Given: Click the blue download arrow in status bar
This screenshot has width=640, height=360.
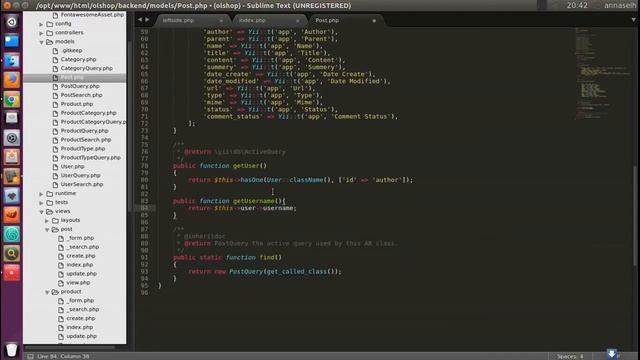Looking at the screenshot, I should tap(611, 354).
